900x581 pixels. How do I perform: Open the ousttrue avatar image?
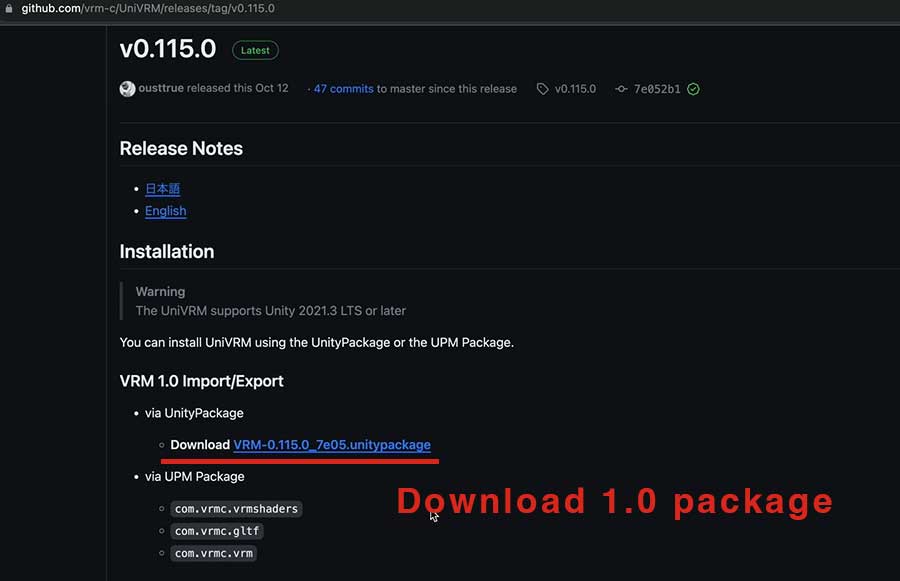127,88
